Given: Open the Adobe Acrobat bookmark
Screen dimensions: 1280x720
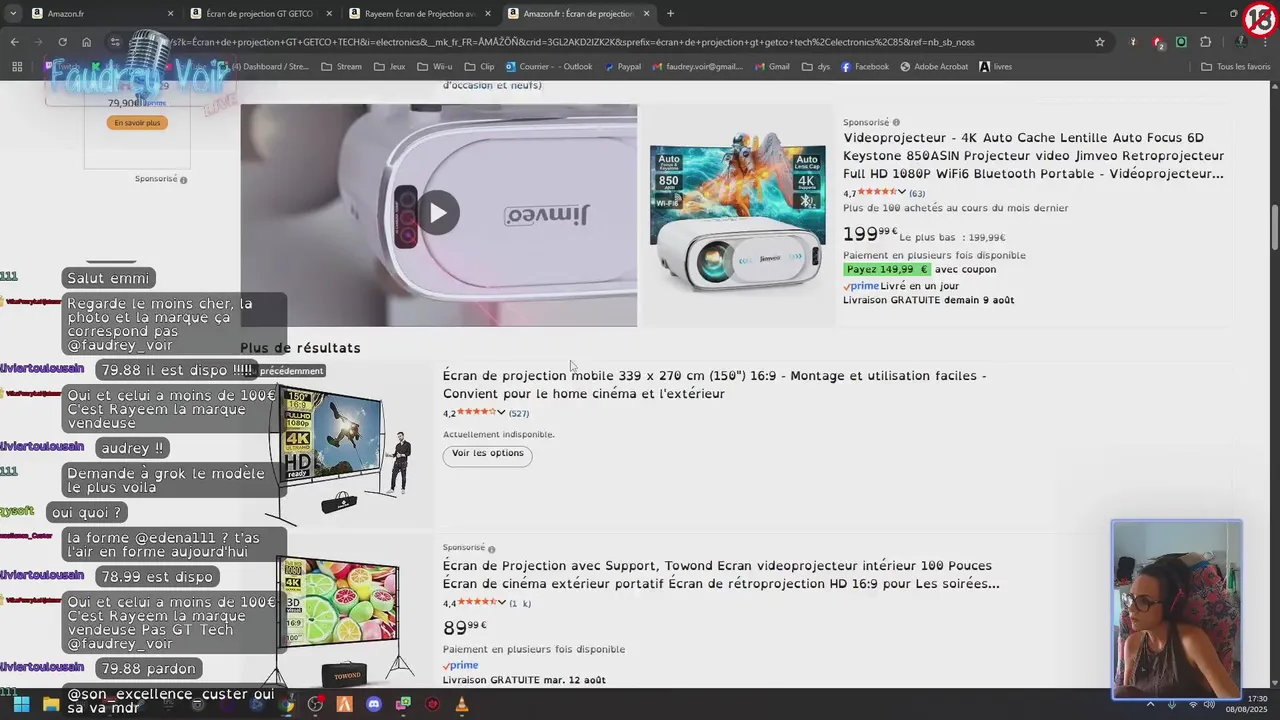Looking at the screenshot, I should (934, 67).
